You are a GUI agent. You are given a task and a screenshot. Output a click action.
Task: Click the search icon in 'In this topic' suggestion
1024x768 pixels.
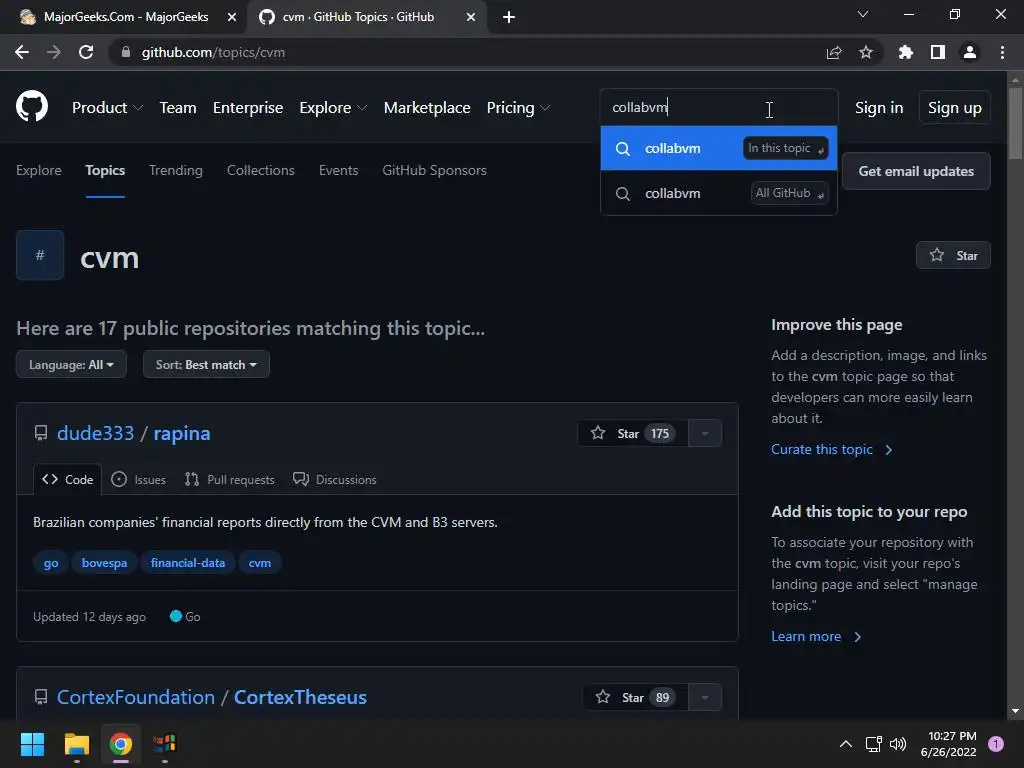(x=623, y=149)
